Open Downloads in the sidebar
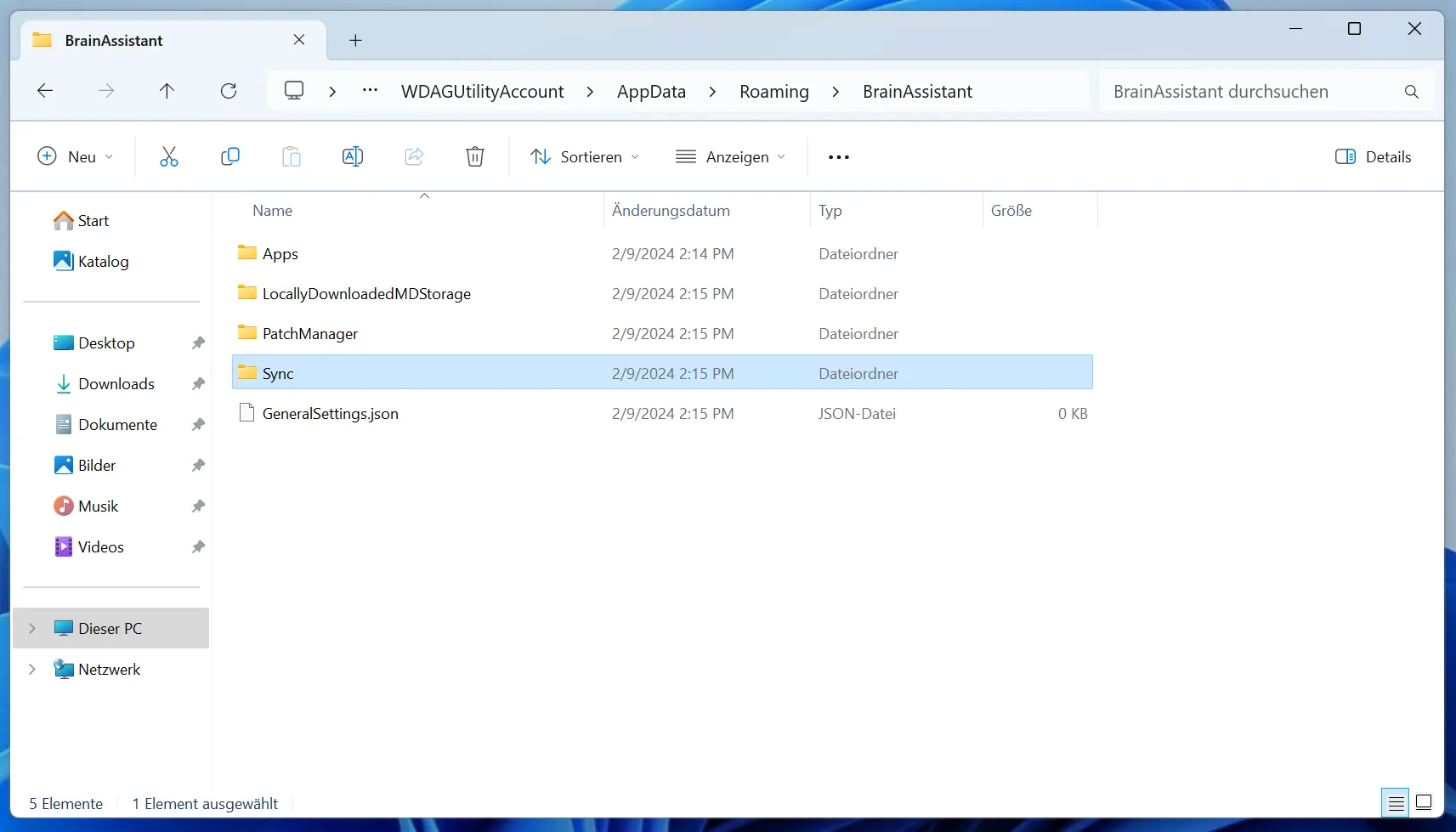This screenshot has width=1456, height=832. 116,384
